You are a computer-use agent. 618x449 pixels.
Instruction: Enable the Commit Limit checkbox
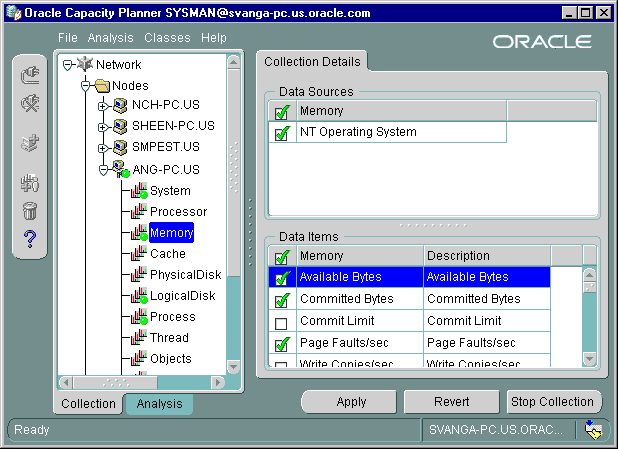(281, 322)
